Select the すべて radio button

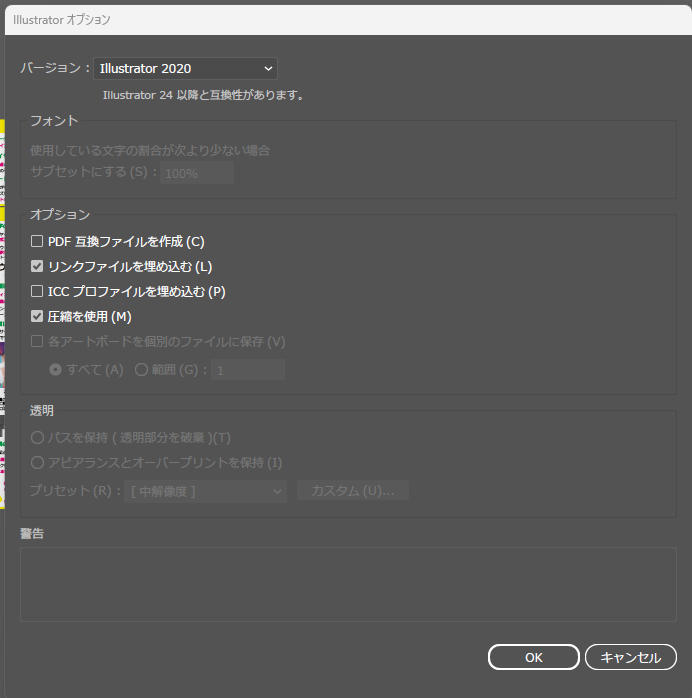pos(56,369)
